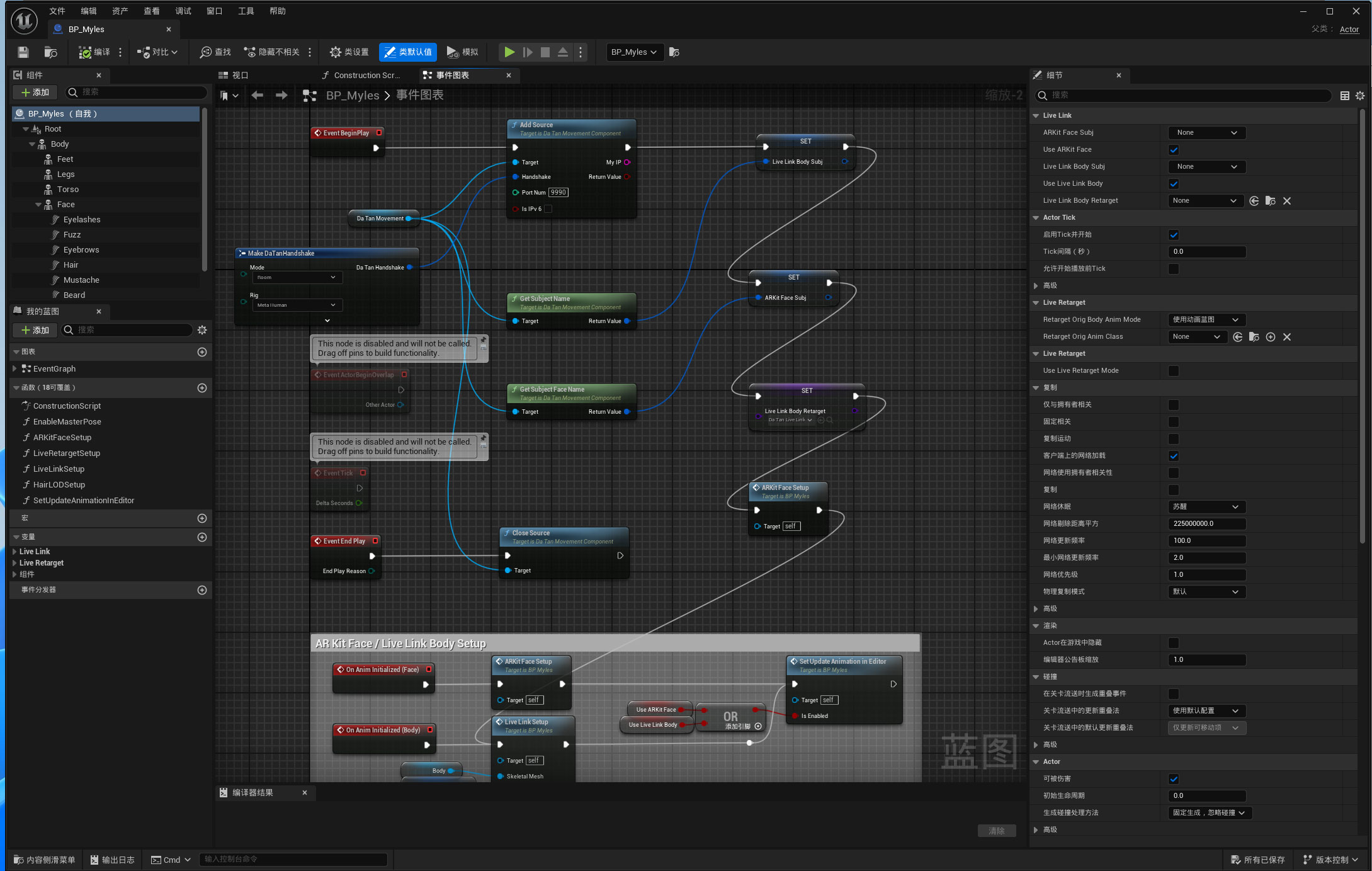This screenshot has width=1372, height=871.
Task: Open Class Settings gear icon
Action: pyautogui.click(x=336, y=52)
